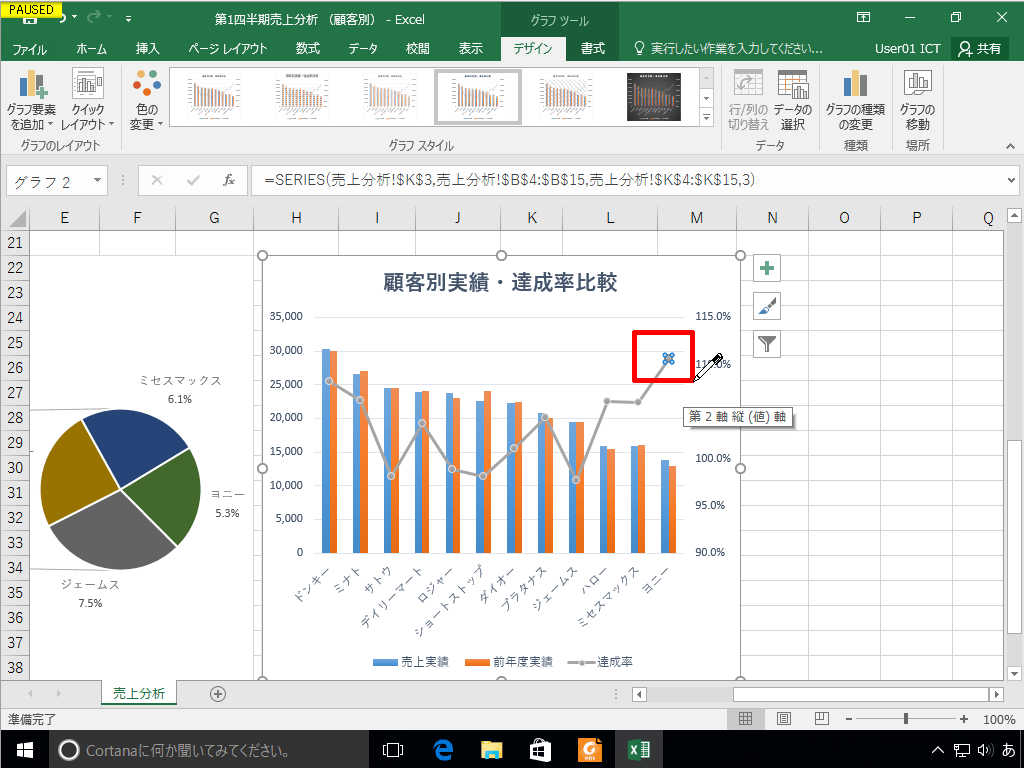The width and height of the screenshot is (1024, 768).
Task: Select グラフの種類の変更 icon
Action: click(x=855, y=95)
